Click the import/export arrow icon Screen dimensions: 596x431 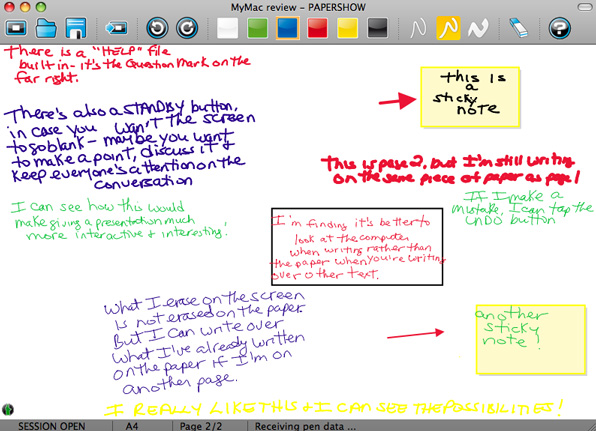[x=116, y=28]
